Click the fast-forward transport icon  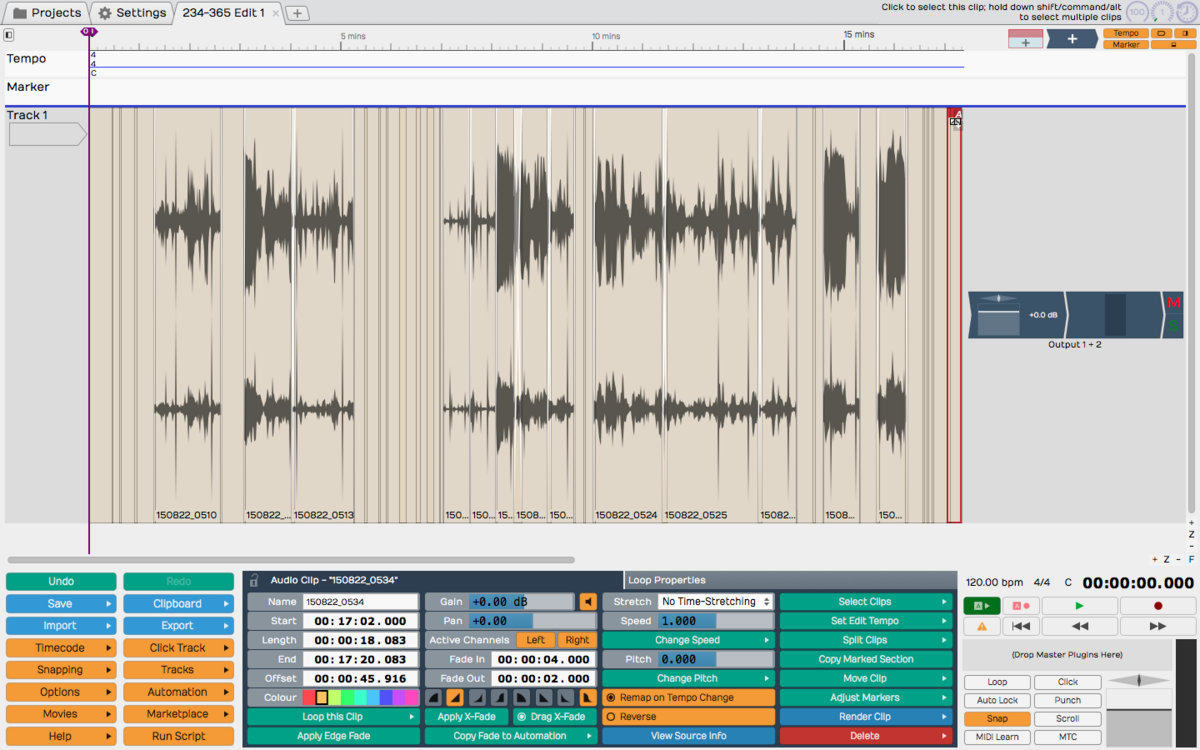[x=1158, y=626]
